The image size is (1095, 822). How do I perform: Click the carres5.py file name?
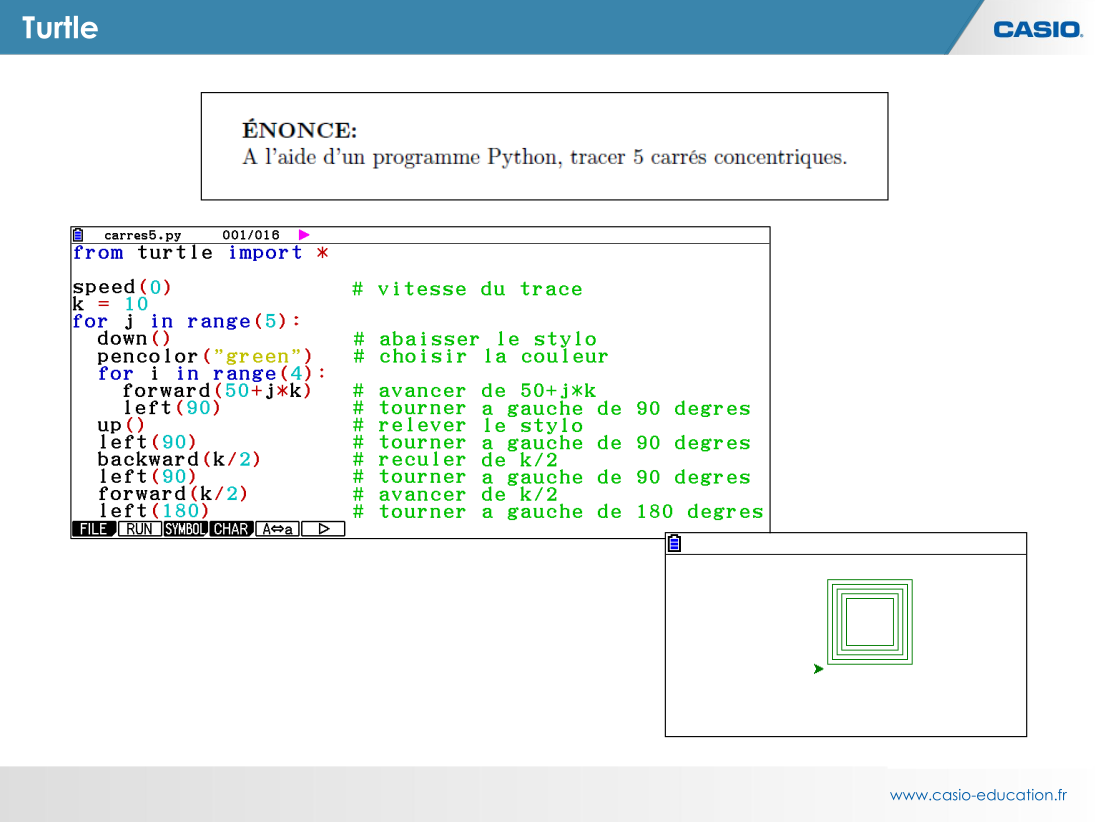pyautogui.click(x=142, y=235)
